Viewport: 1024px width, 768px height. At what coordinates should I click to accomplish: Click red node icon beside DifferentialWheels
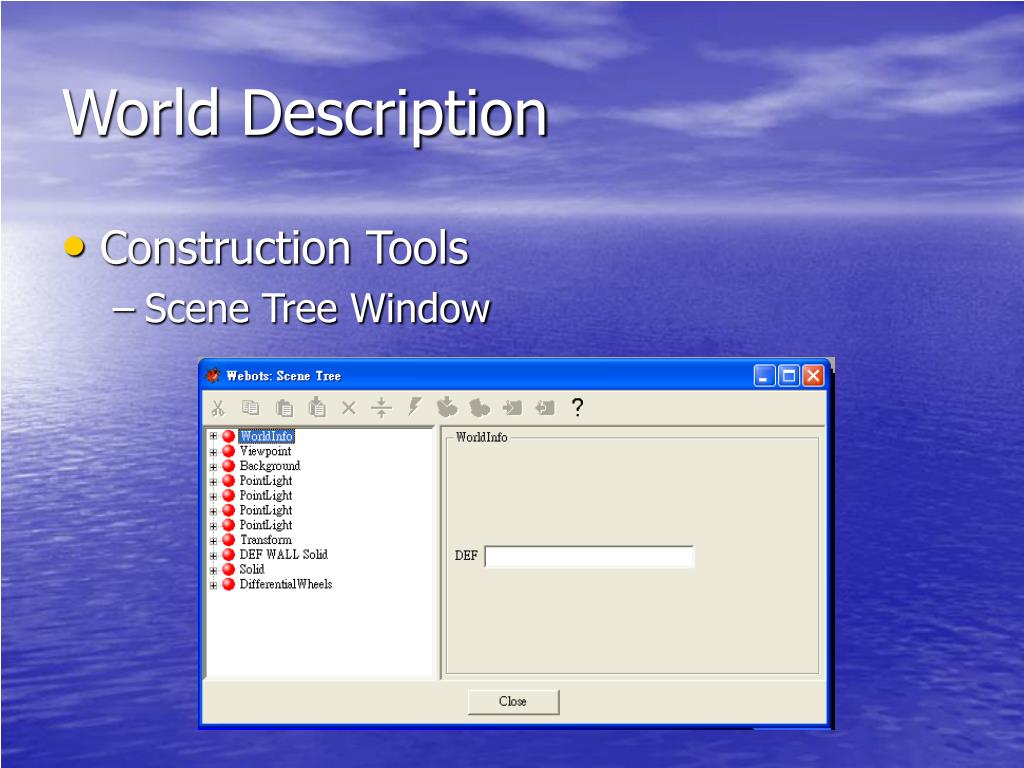pyautogui.click(x=228, y=584)
